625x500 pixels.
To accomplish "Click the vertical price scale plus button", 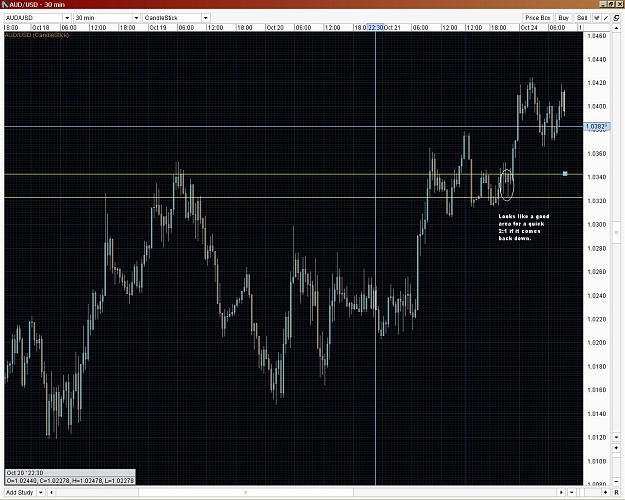I will (616, 448).
